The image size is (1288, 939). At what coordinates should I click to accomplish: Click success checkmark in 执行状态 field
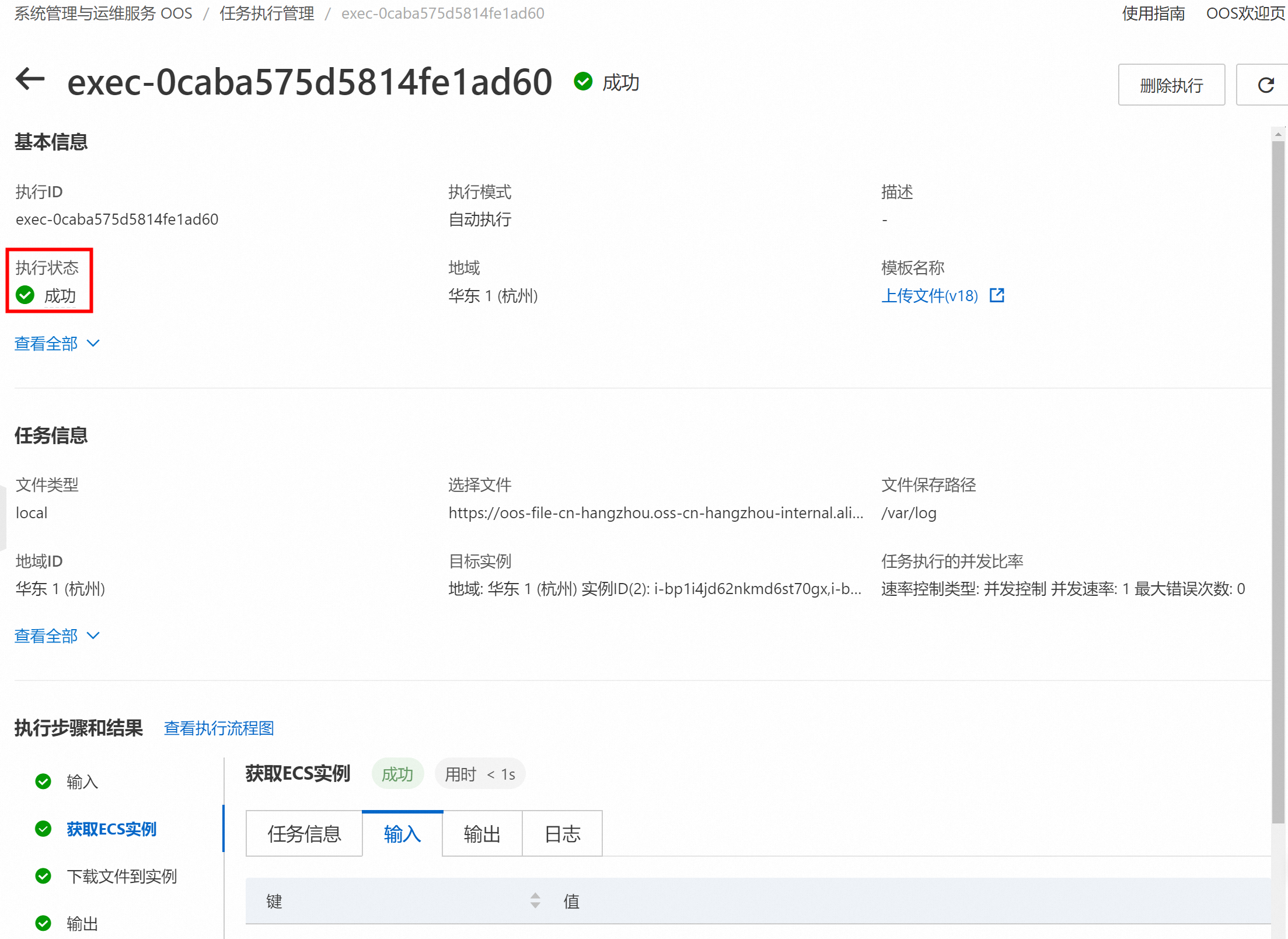(x=25, y=295)
